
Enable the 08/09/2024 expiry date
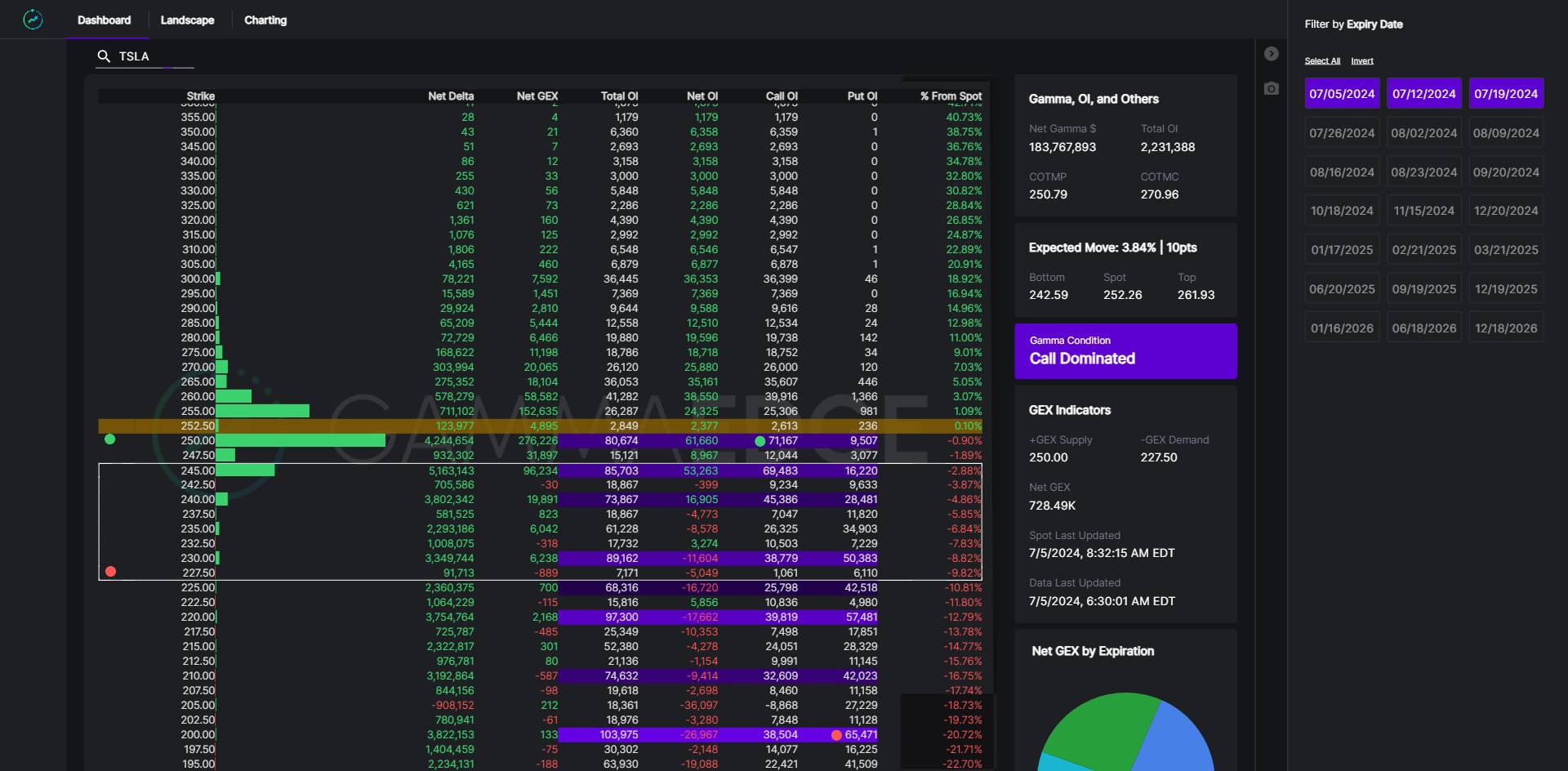click(1506, 132)
